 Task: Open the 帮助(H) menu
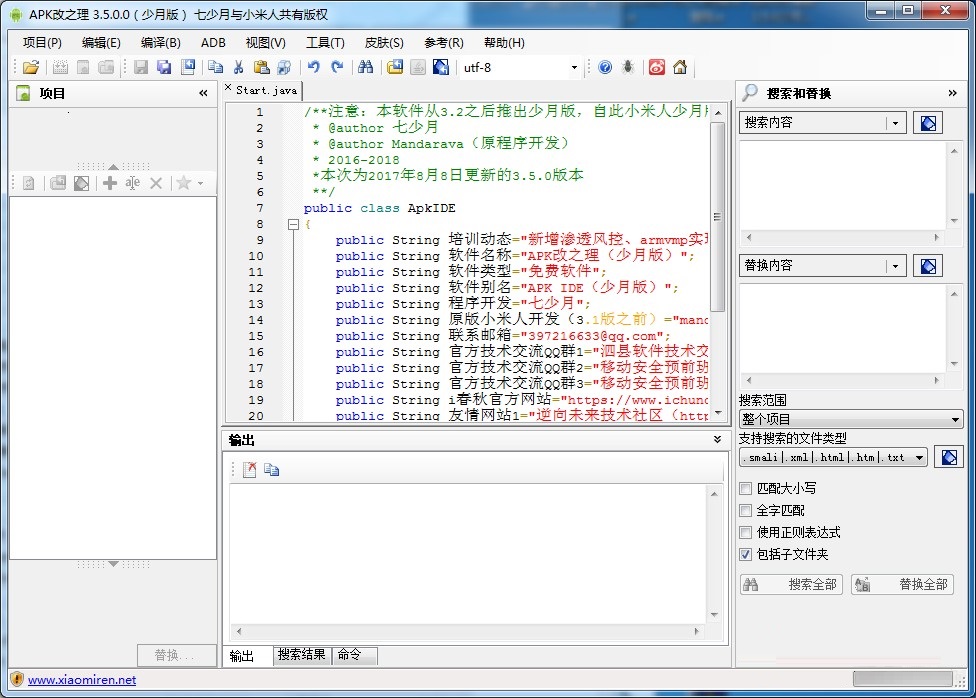[x=504, y=42]
